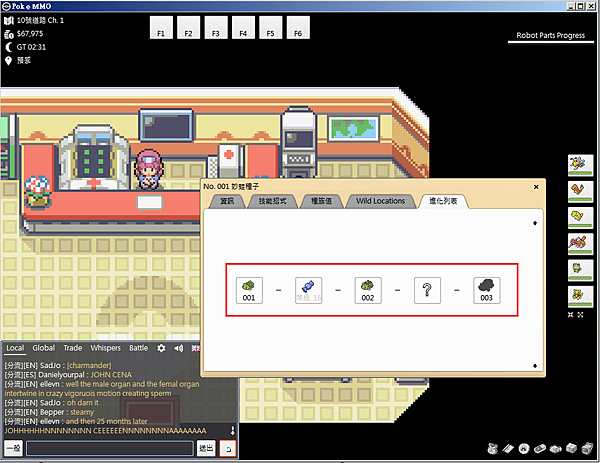Click Danielyourpal's name in chat
The width and height of the screenshot is (600, 463).
61,375
